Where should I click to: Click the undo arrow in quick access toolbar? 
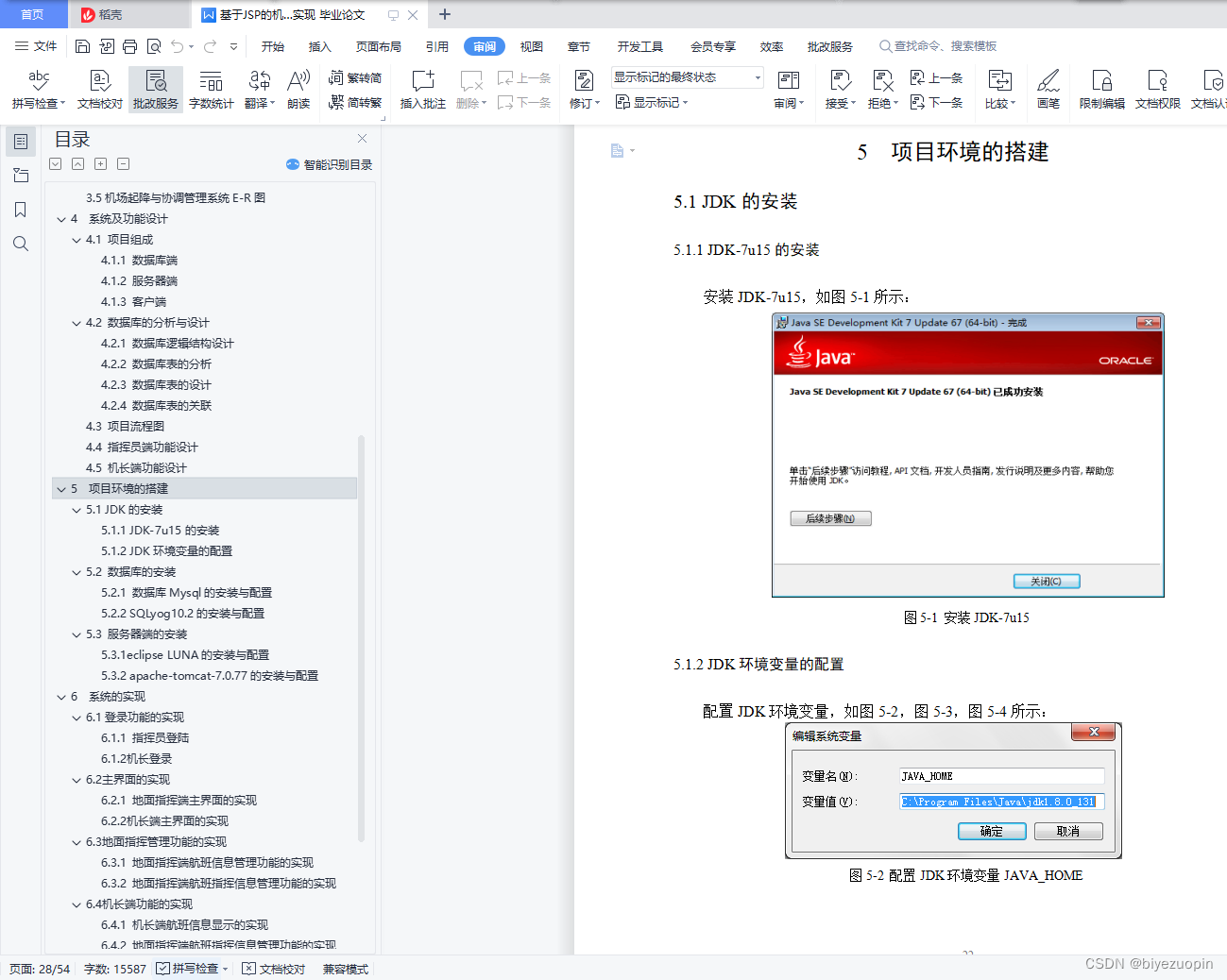coord(177,46)
